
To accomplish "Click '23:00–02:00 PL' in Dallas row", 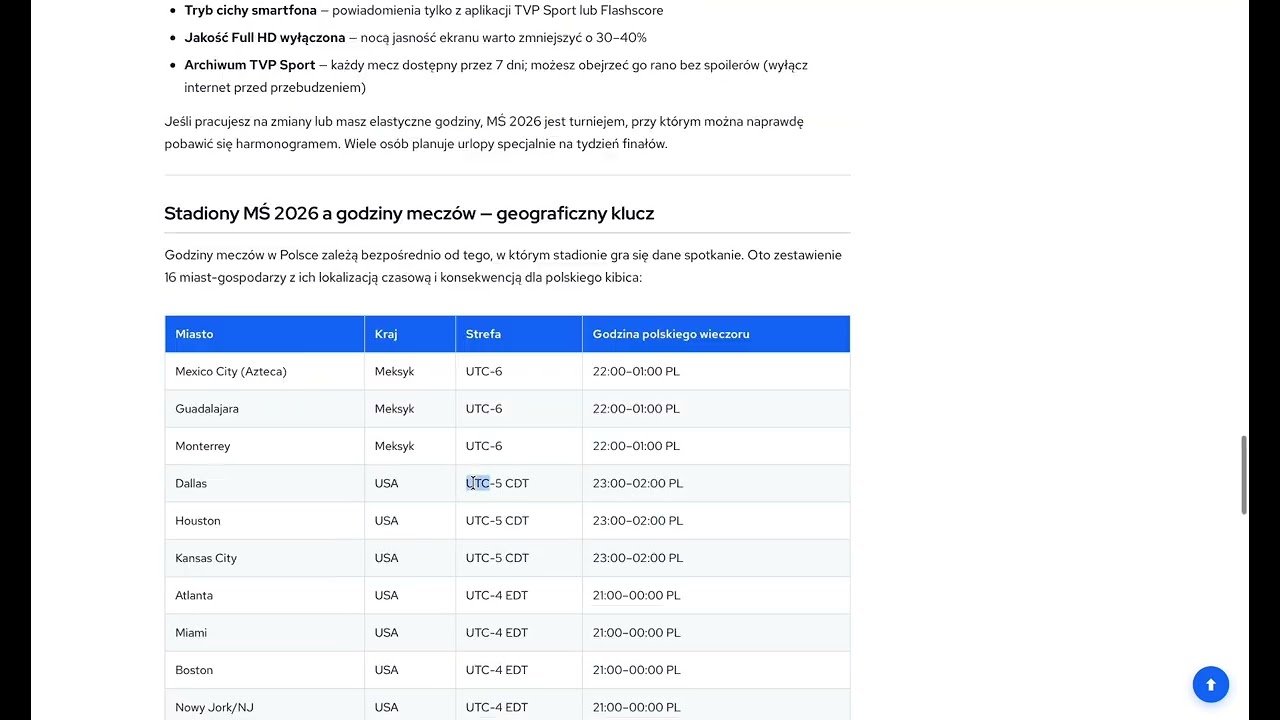I will coord(638,483).
